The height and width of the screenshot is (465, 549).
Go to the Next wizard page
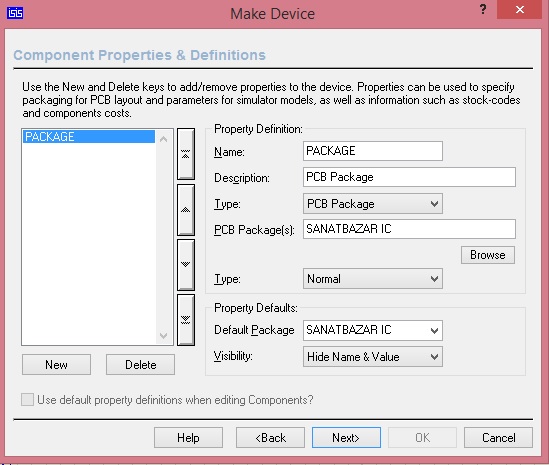pos(346,437)
